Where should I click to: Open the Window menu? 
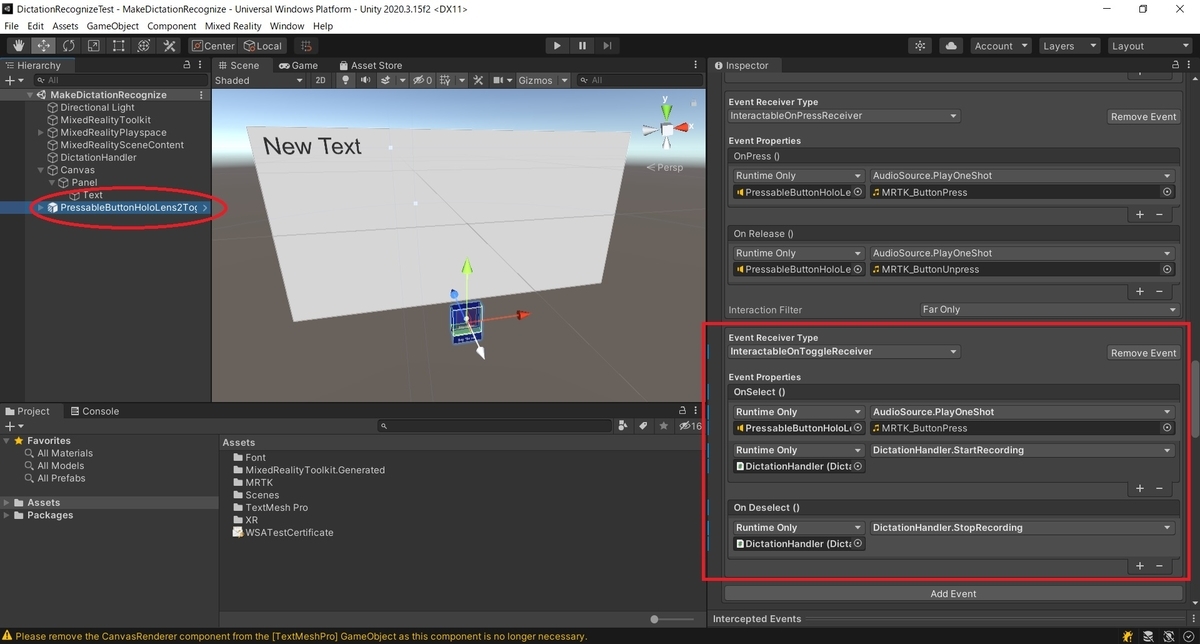[x=287, y=25]
